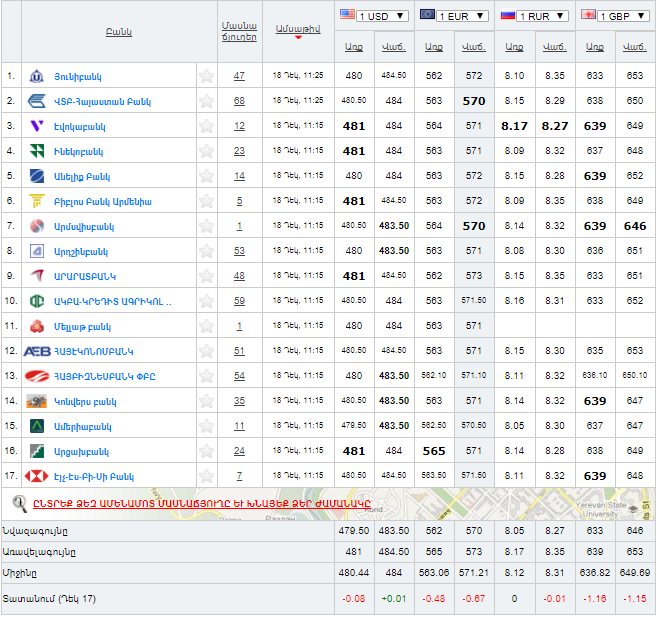Click the Mellat bank logo icon
The image size is (656, 617).
coord(37,326)
